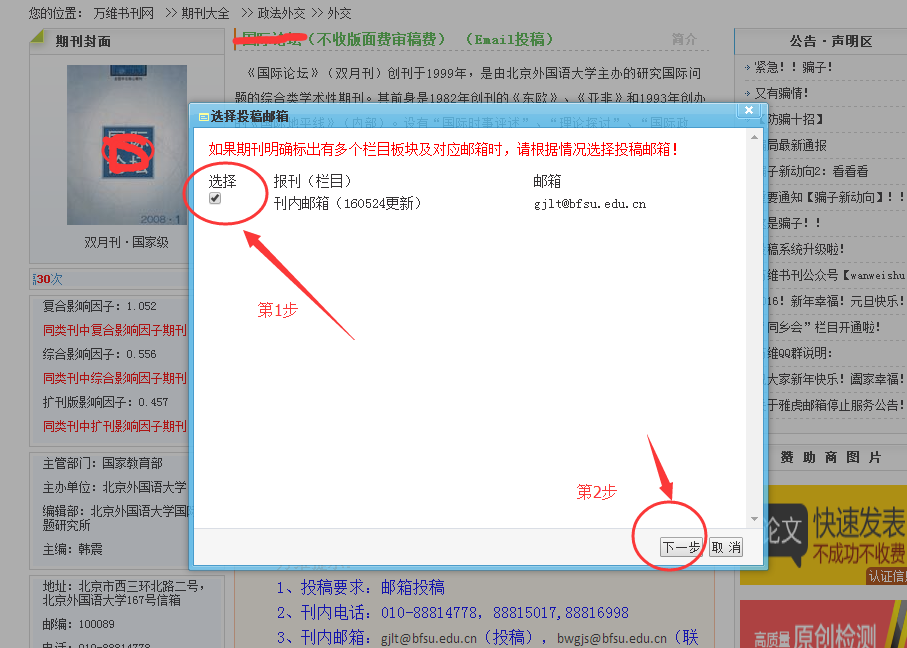Click the 下一步 button in the dialog

click(x=681, y=547)
